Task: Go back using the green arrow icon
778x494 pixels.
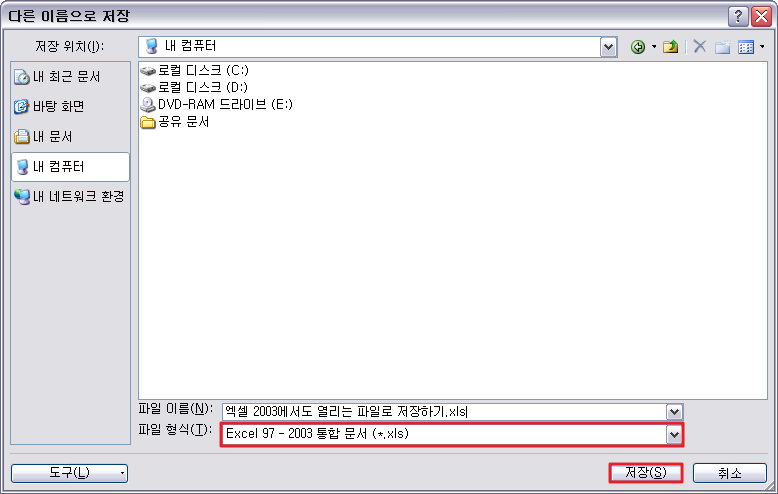Action: (x=638, y=47)
